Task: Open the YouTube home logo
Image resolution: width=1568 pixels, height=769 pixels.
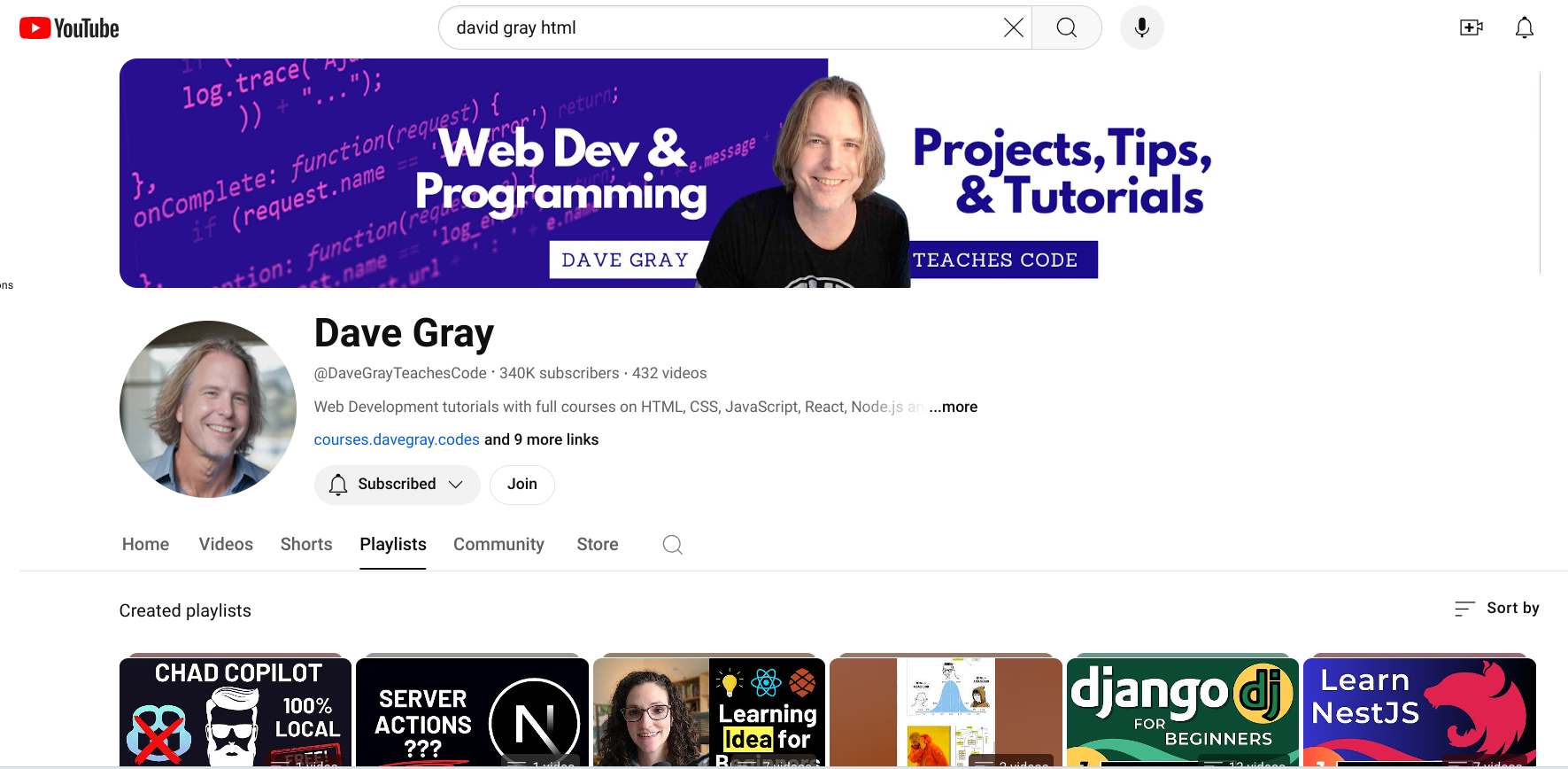Action: (69, 28)
